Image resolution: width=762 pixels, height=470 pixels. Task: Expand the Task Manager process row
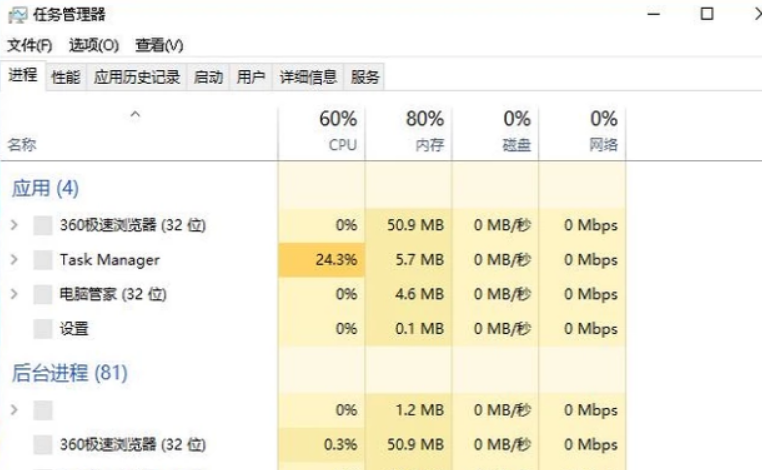click(x=14, y=260)
